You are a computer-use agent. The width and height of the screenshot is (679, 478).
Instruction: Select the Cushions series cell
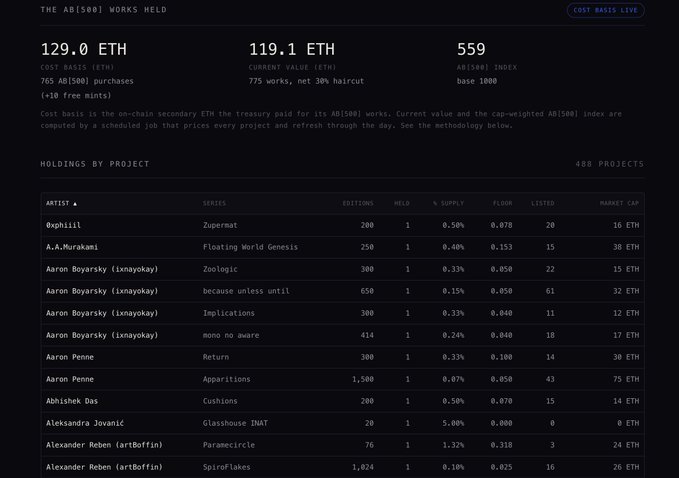click(x=220, y=401)
